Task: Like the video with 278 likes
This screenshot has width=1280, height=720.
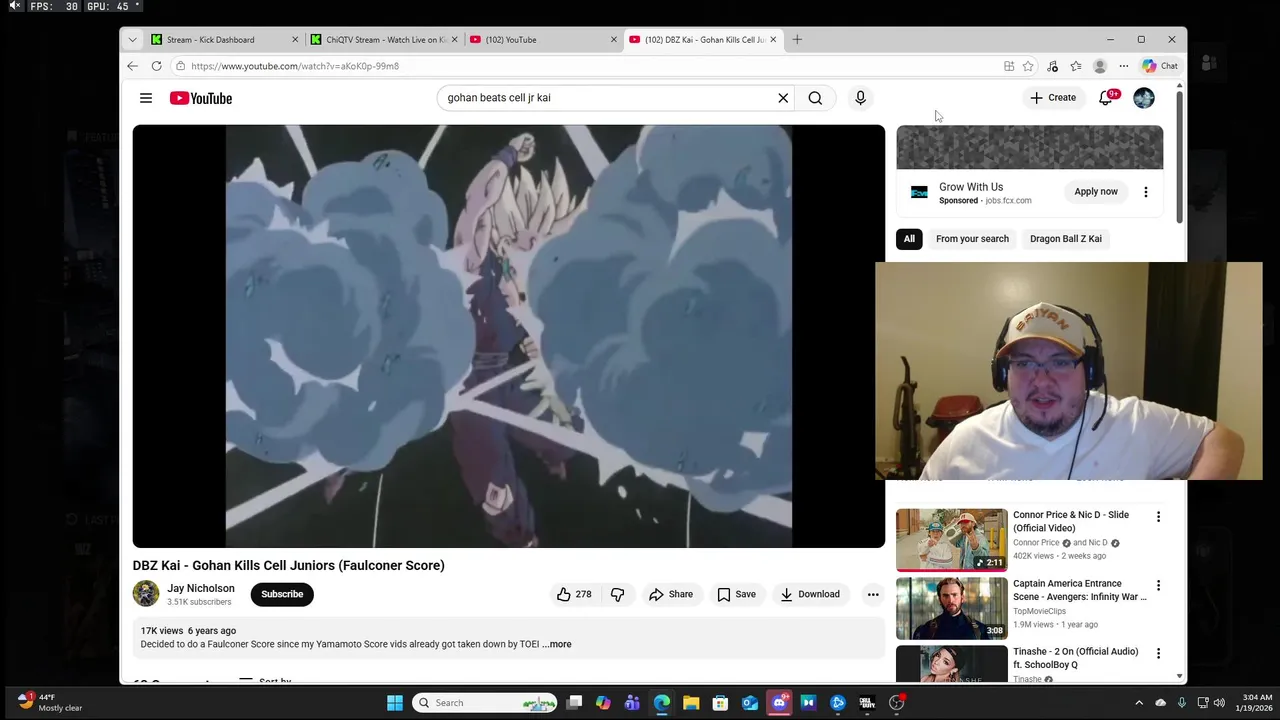Action: click(574, 594)
